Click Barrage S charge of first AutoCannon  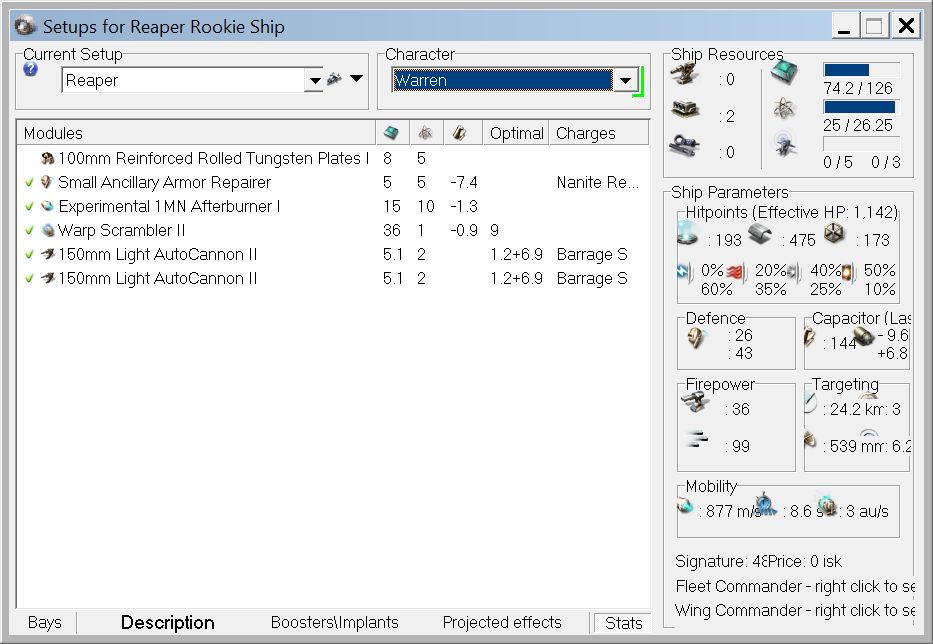(x=592, y=254)
